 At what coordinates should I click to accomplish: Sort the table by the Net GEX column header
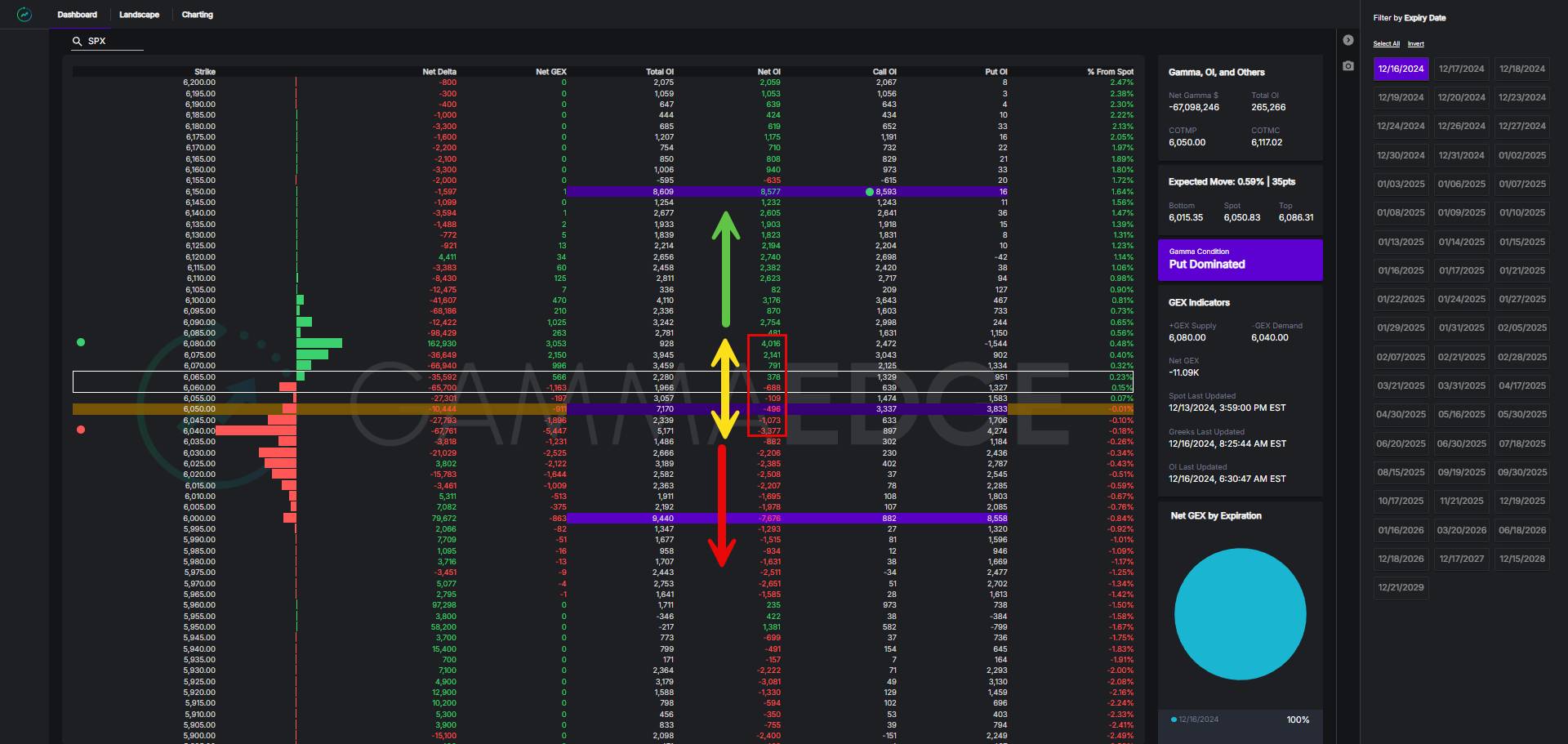point(550,72)
